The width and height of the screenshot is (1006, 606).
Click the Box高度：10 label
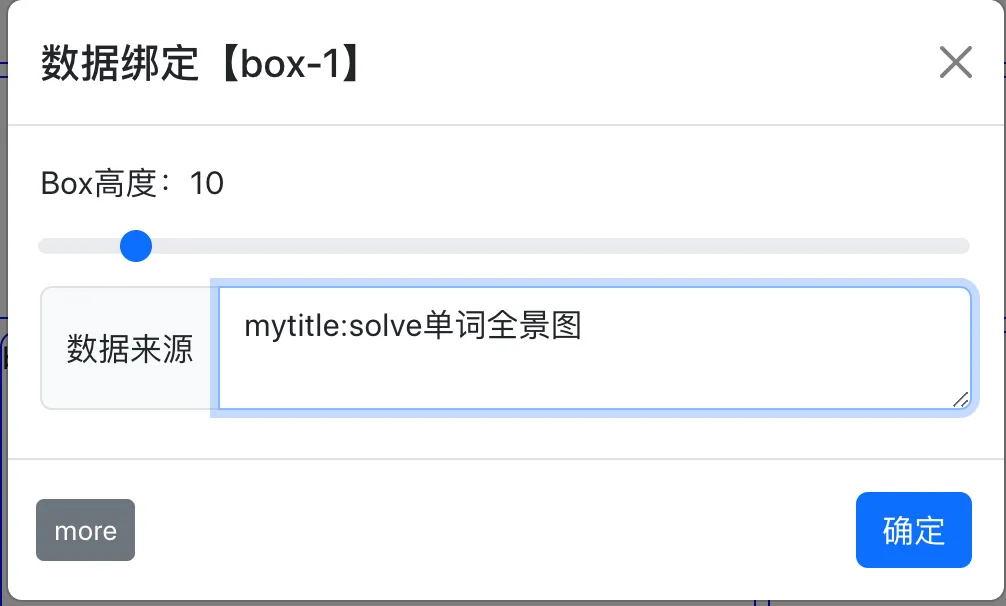[132, 184]
